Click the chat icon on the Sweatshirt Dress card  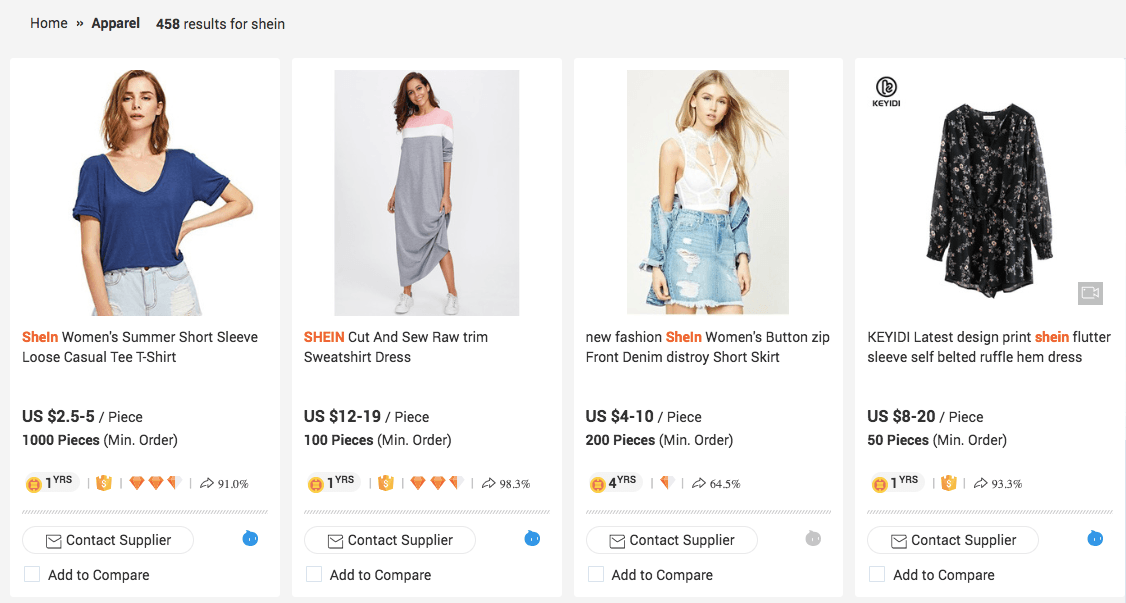click(x=532, y=539)
